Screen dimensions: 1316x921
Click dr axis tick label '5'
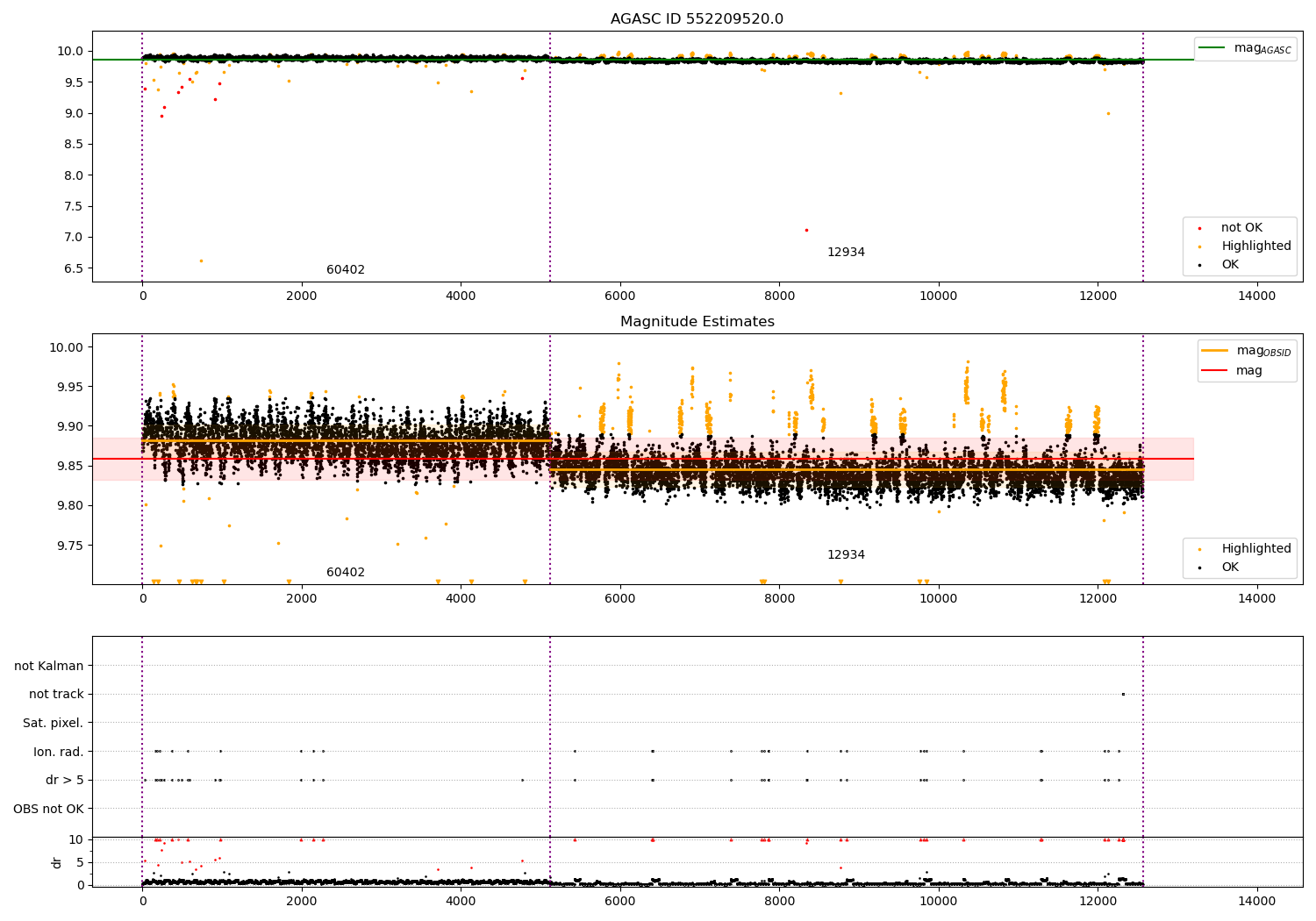pos(81,862)
